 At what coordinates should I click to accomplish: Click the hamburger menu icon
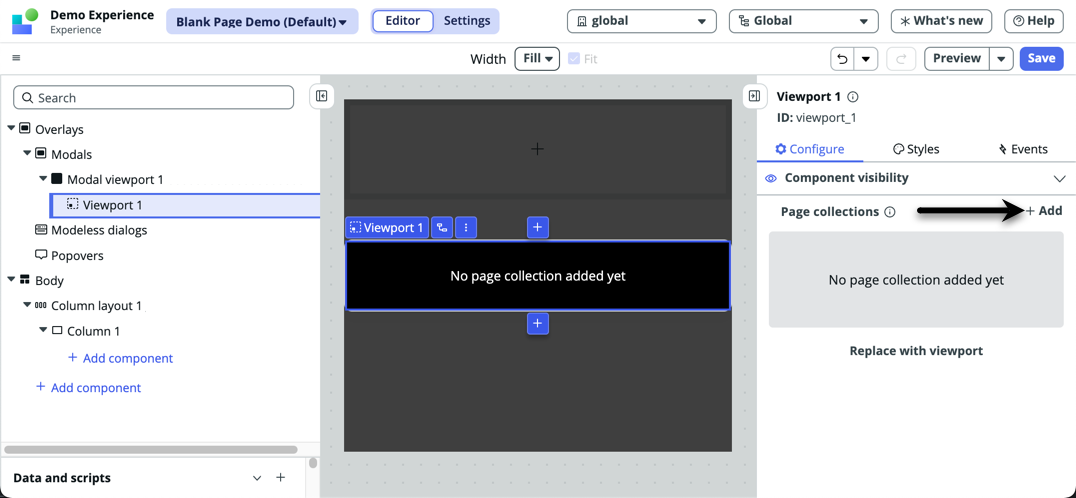tap(16, 58)
